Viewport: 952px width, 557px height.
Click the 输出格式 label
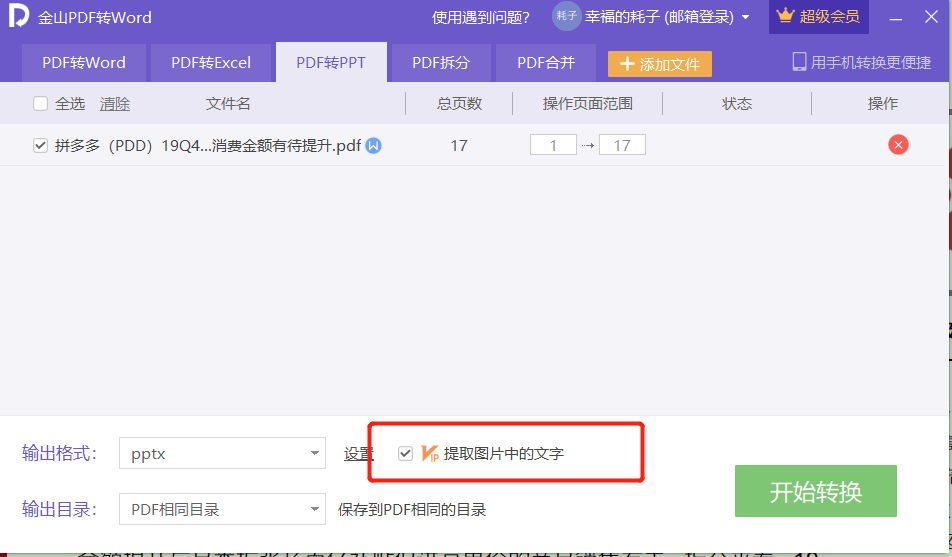coord(60,453)
